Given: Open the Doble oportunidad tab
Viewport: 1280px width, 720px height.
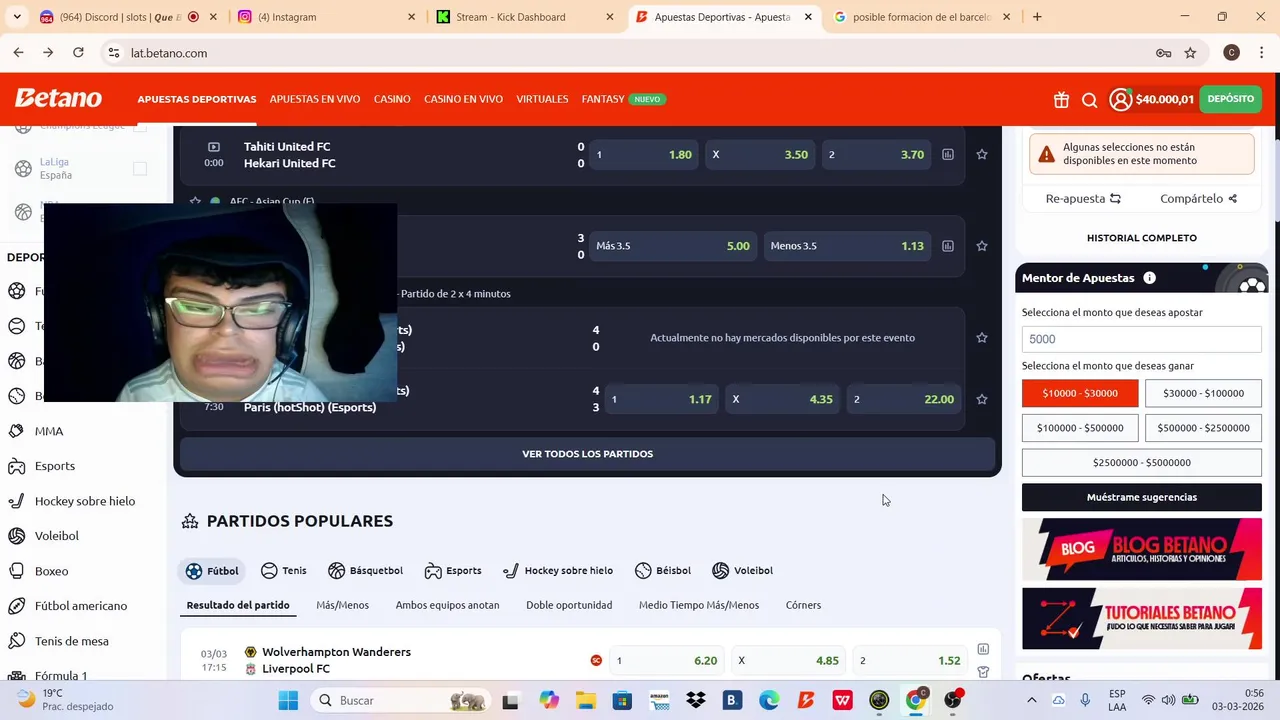Looking at the screenshot, I should (569, 605).
